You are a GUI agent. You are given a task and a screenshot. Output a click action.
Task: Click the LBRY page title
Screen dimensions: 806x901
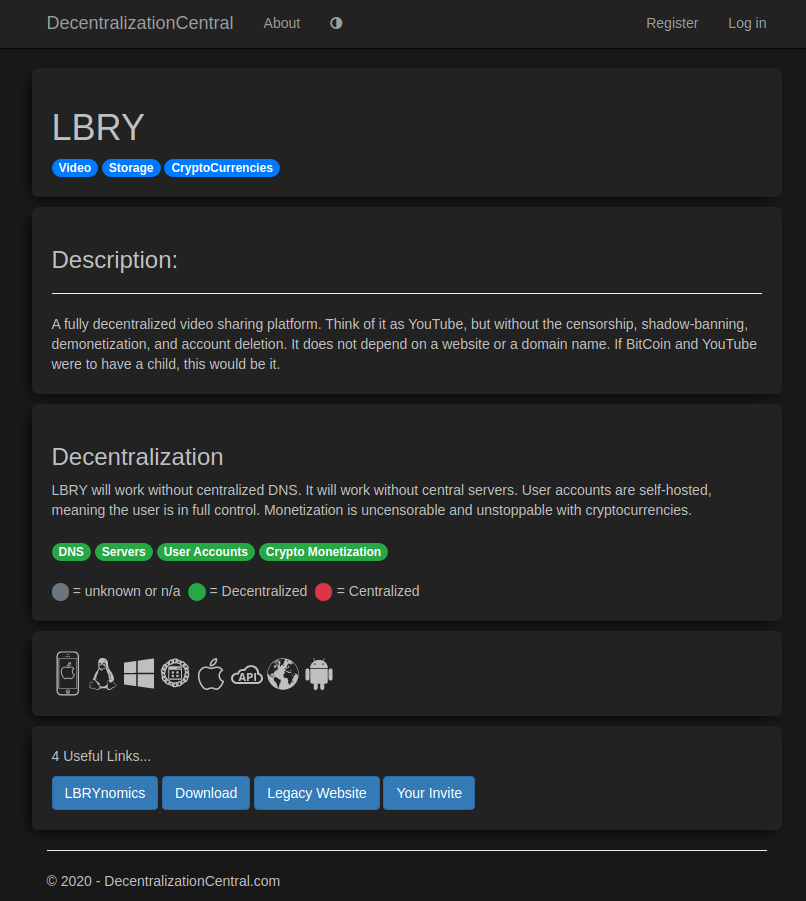98,127
